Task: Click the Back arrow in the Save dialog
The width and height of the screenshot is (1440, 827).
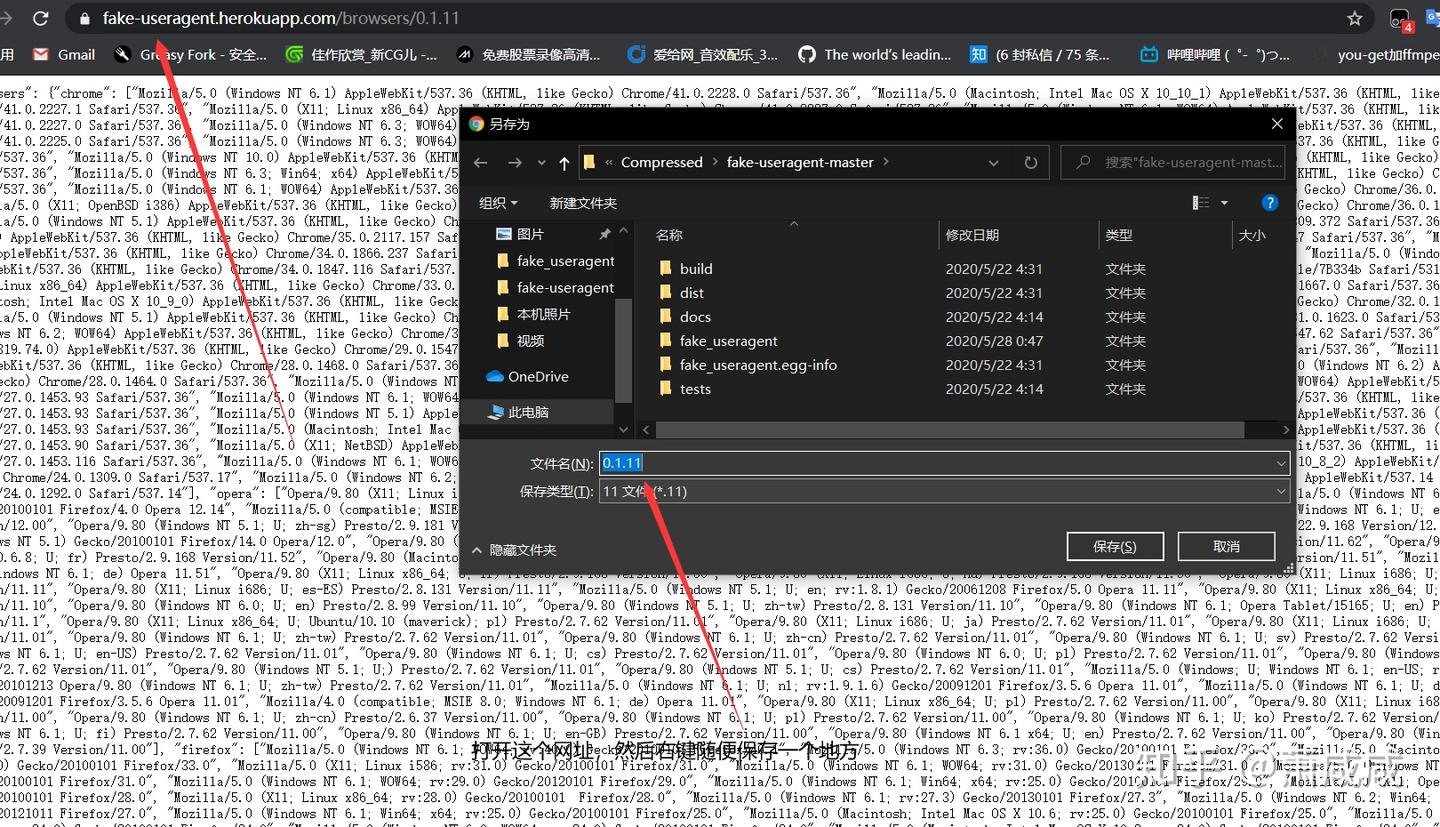Action: 480,162
